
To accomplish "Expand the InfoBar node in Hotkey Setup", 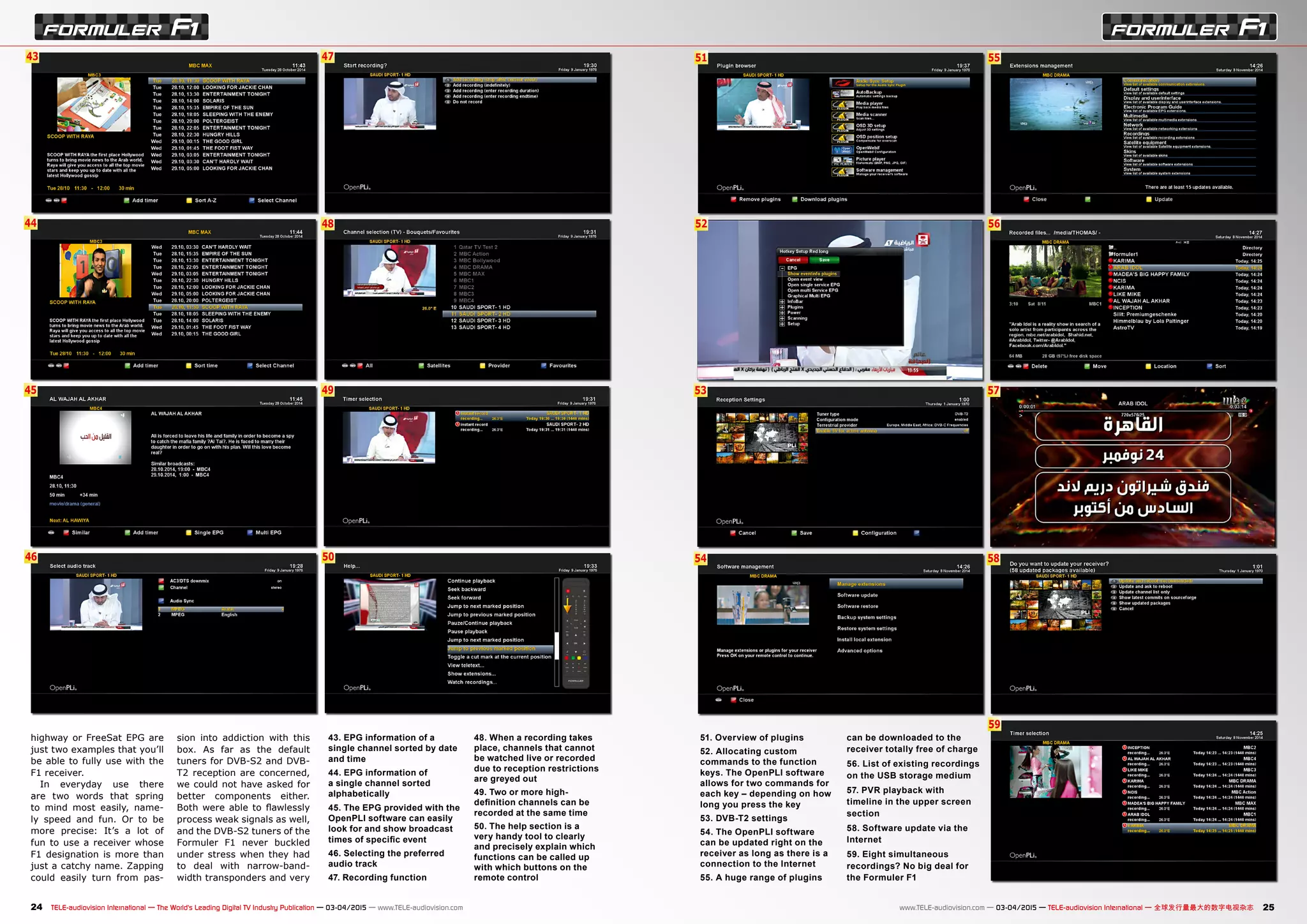I will pos(782,301).
